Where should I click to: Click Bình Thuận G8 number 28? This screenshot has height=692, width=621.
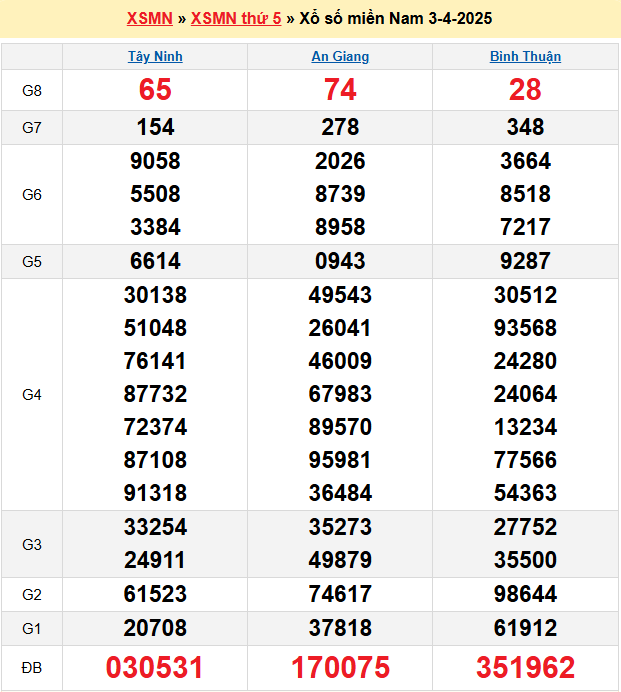(525, 90)
